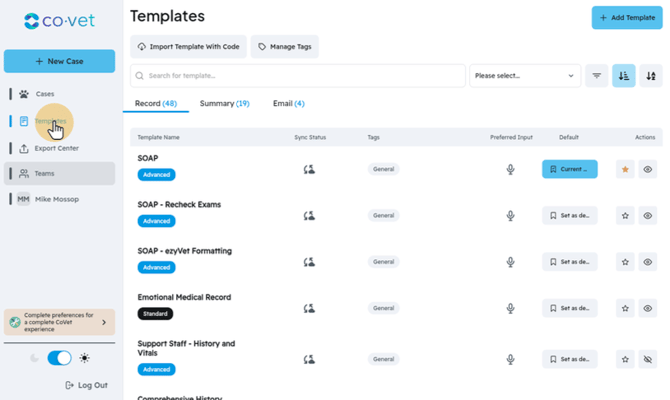The width and height of the screenshot is (670, 400).
Task: Click the Search for template field
Action: [298, 76]
